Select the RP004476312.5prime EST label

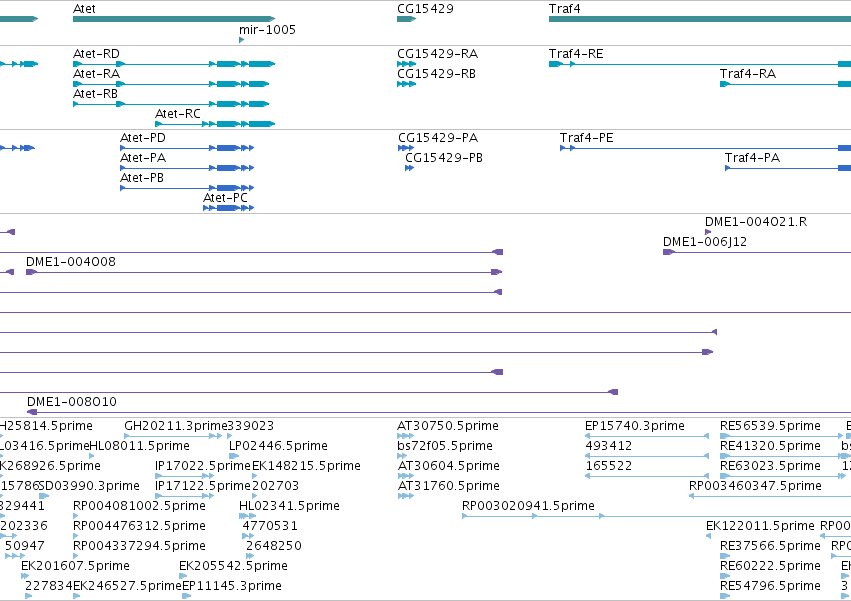click(x=139, y=526)
